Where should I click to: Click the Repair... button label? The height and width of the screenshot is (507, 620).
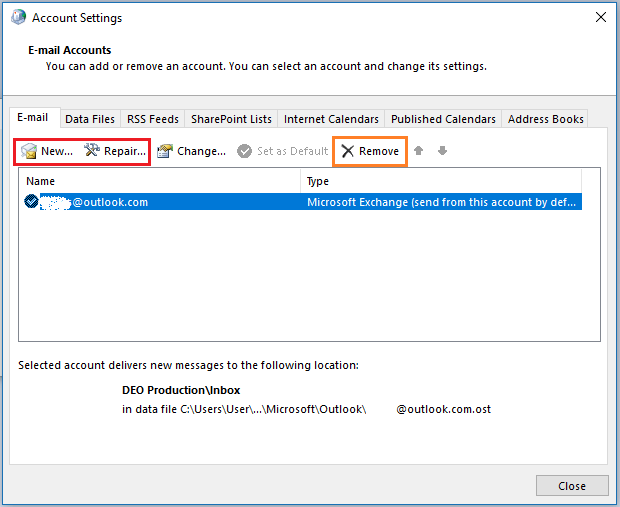(125, 151)
